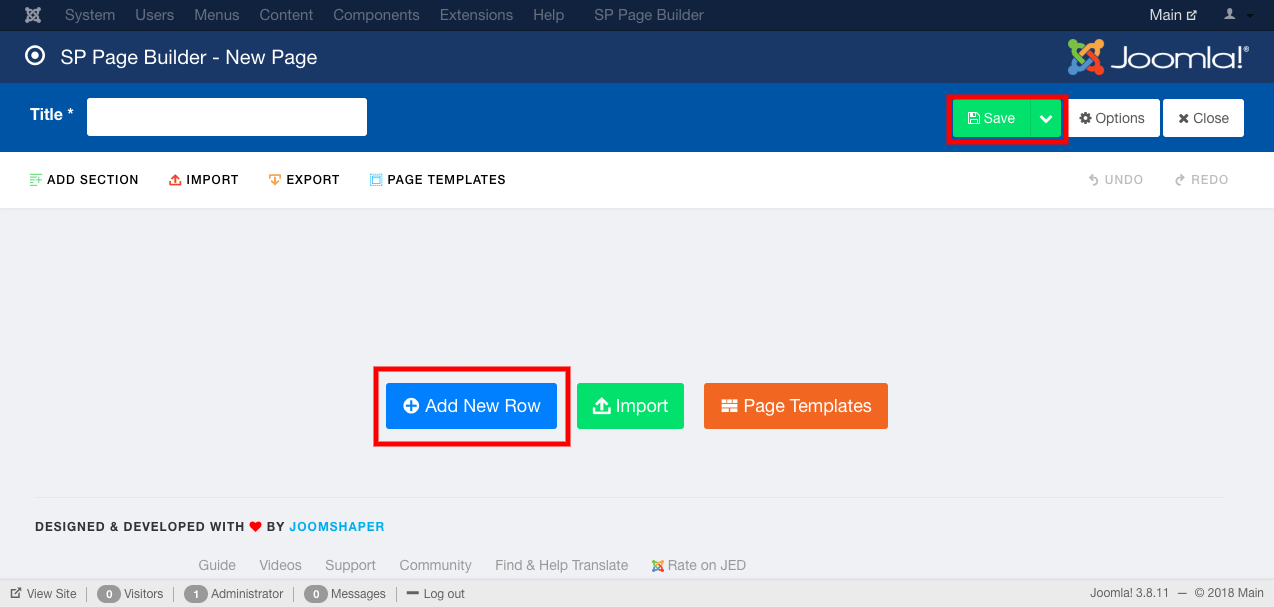Expand the Save options dropdown arrow
This screenshot has height=607, width=1274.
(x=1046, y=118)
